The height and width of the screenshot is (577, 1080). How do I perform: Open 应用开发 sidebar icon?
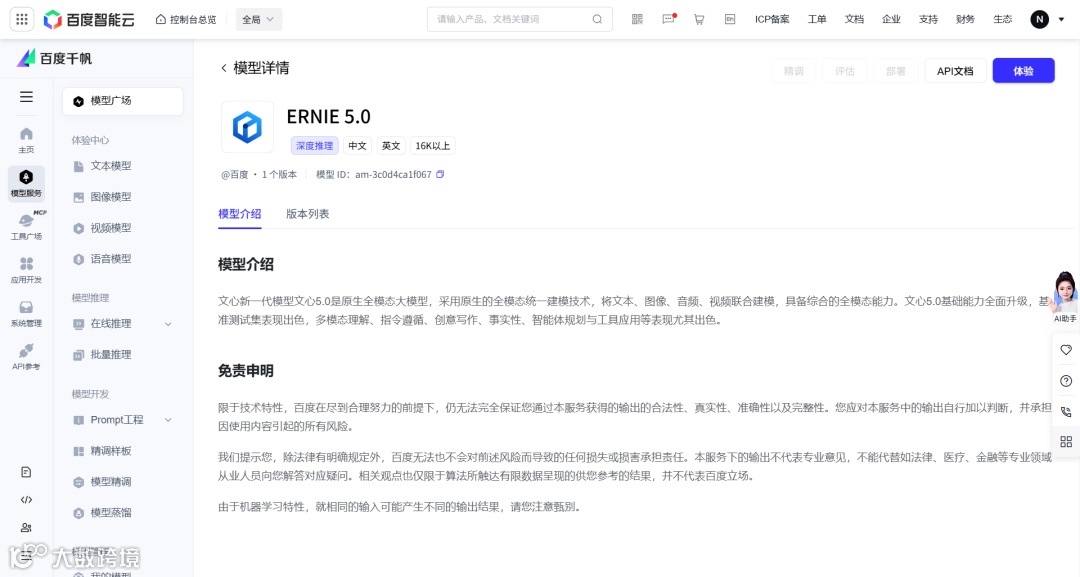point(26,270)
